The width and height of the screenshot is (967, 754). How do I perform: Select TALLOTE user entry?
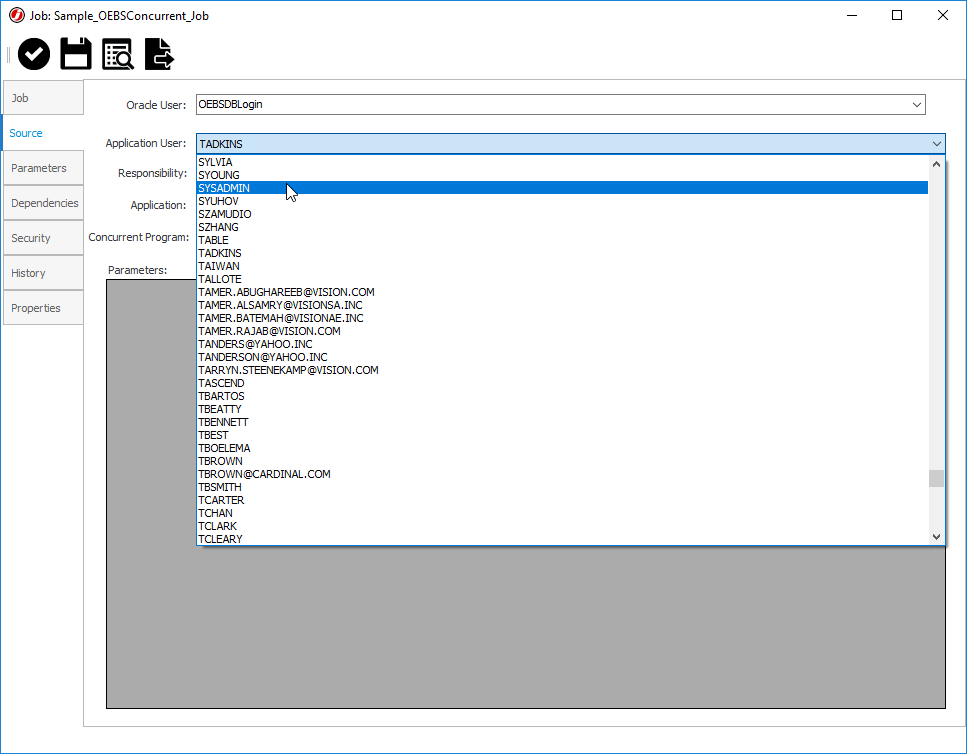pos(562,279)
